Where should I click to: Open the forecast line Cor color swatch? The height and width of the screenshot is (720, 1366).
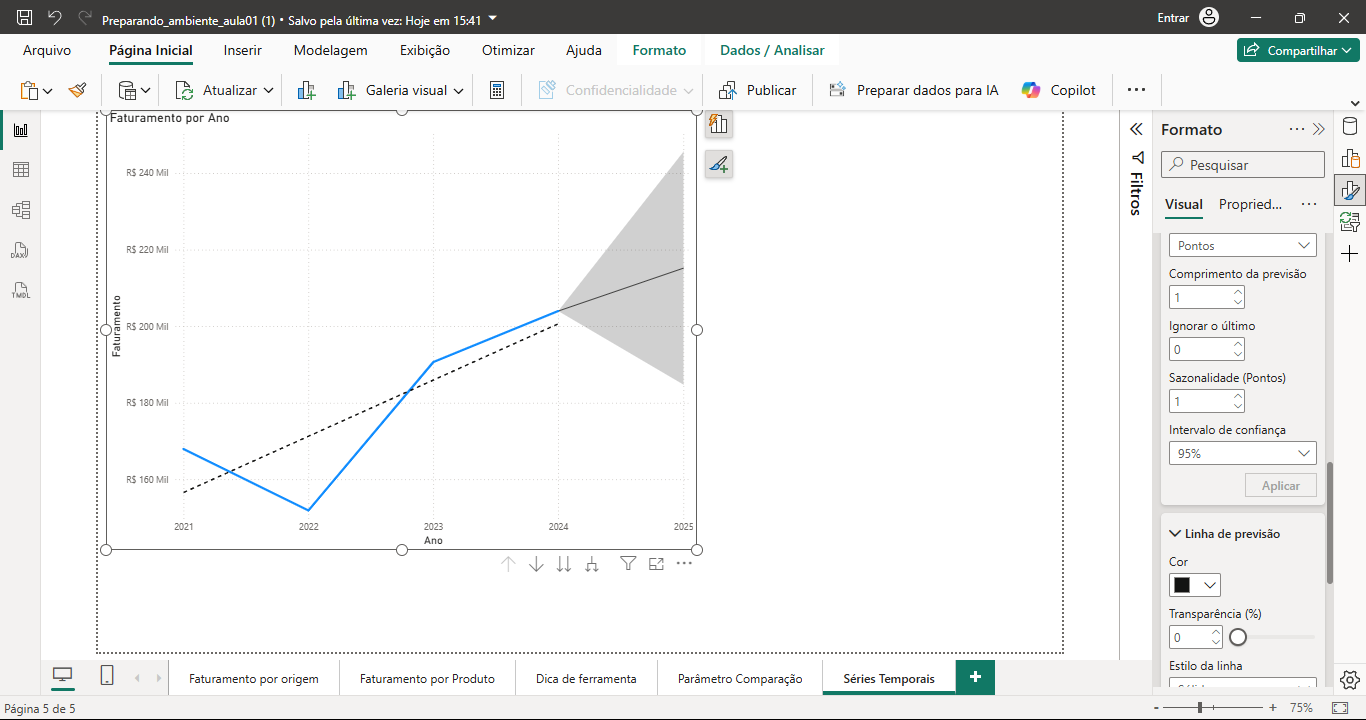(1195, 585)
